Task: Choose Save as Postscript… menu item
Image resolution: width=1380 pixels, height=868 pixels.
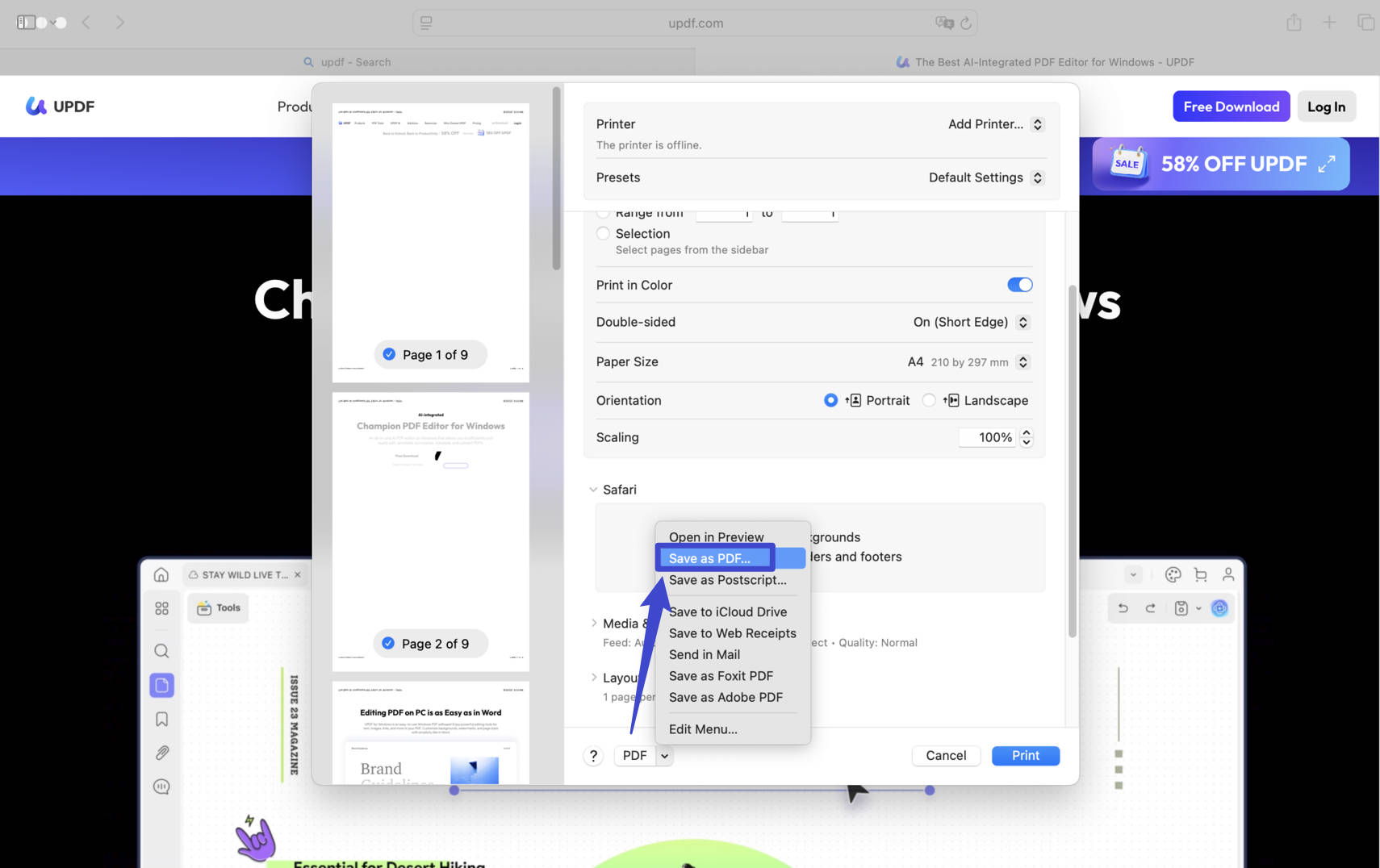Action: click(733, 580)
